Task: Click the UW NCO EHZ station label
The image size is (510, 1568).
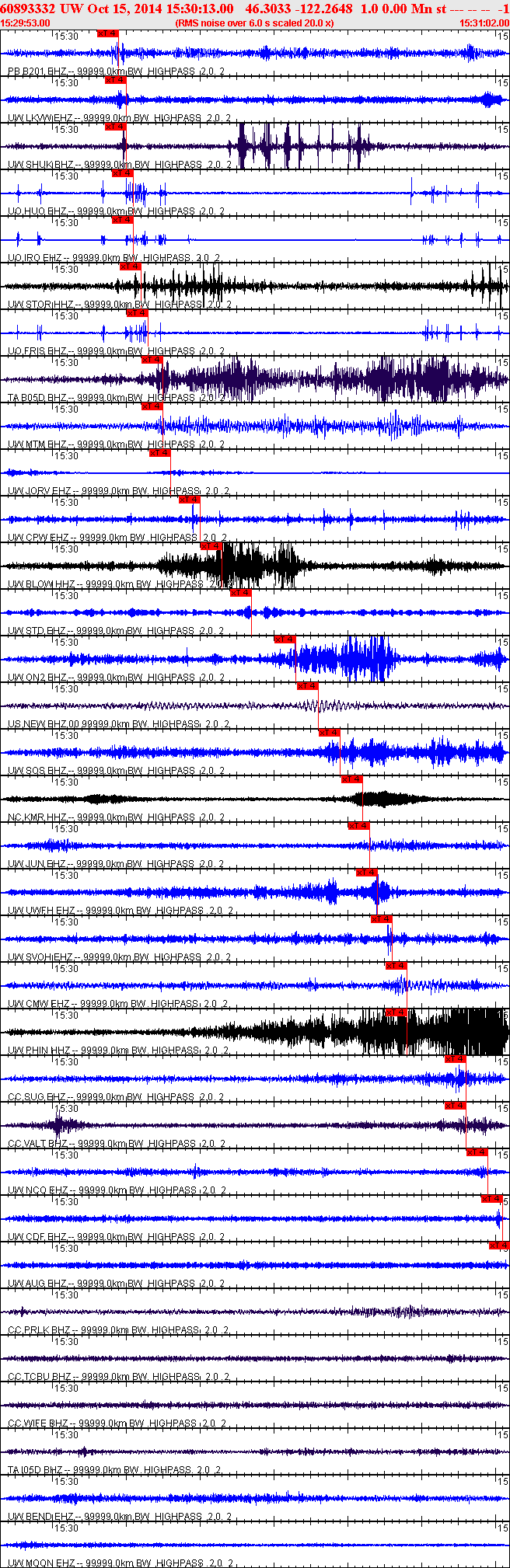Action: [x=37, y=1190]
